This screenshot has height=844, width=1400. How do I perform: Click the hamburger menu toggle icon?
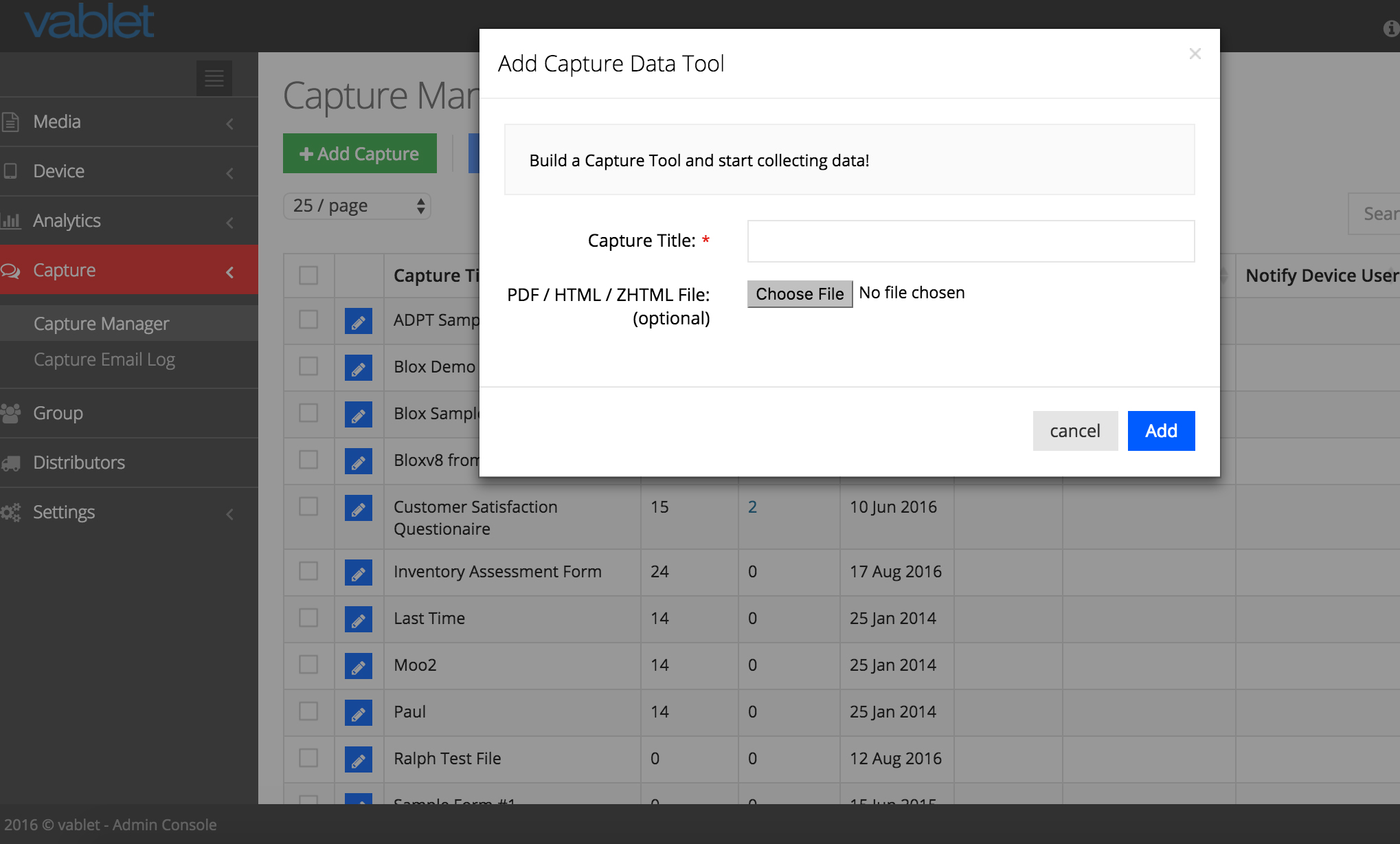coord(214,78)
